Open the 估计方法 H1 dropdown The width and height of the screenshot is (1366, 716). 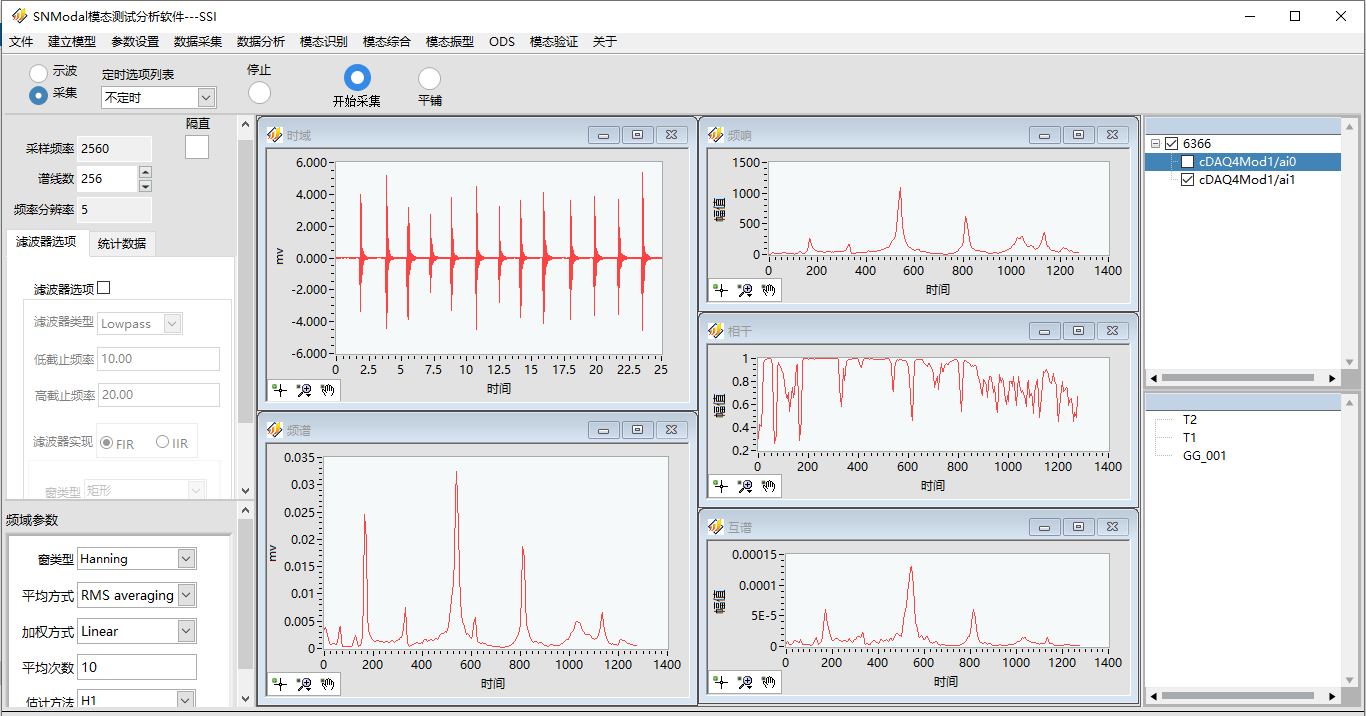pyautogui.click(x=136, y=700)
